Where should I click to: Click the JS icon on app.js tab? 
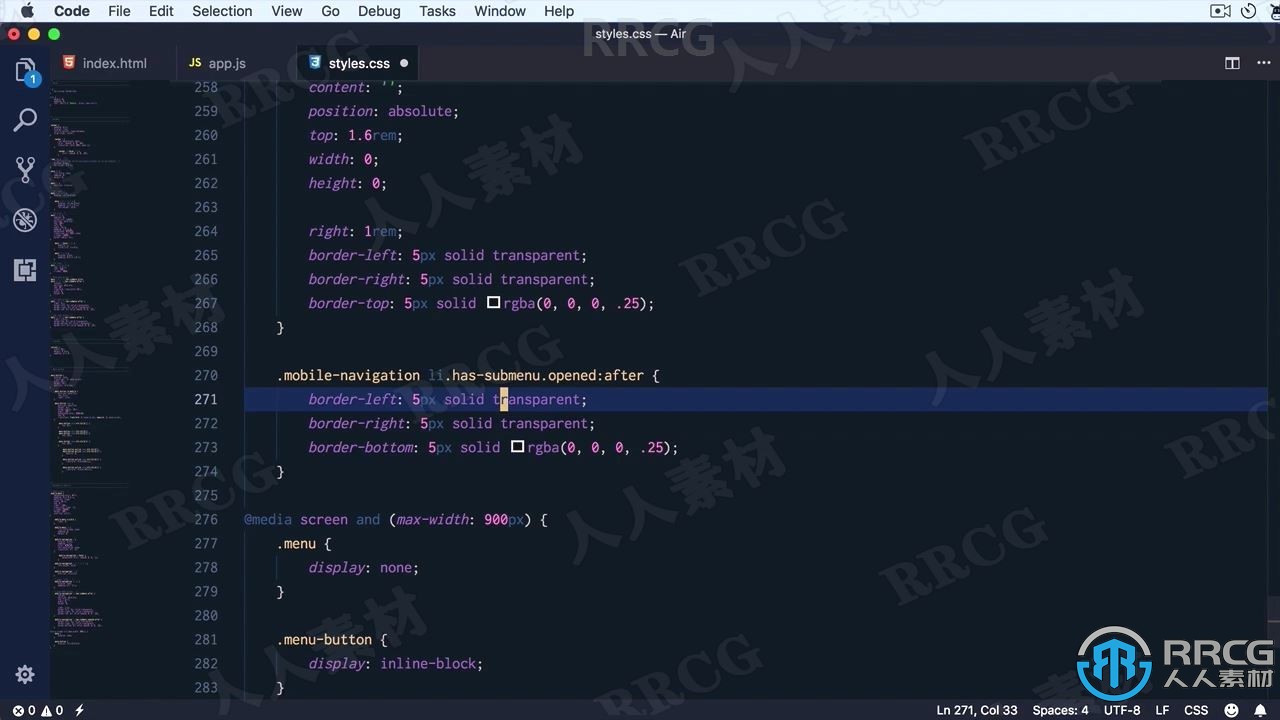[x=195, y=63]
